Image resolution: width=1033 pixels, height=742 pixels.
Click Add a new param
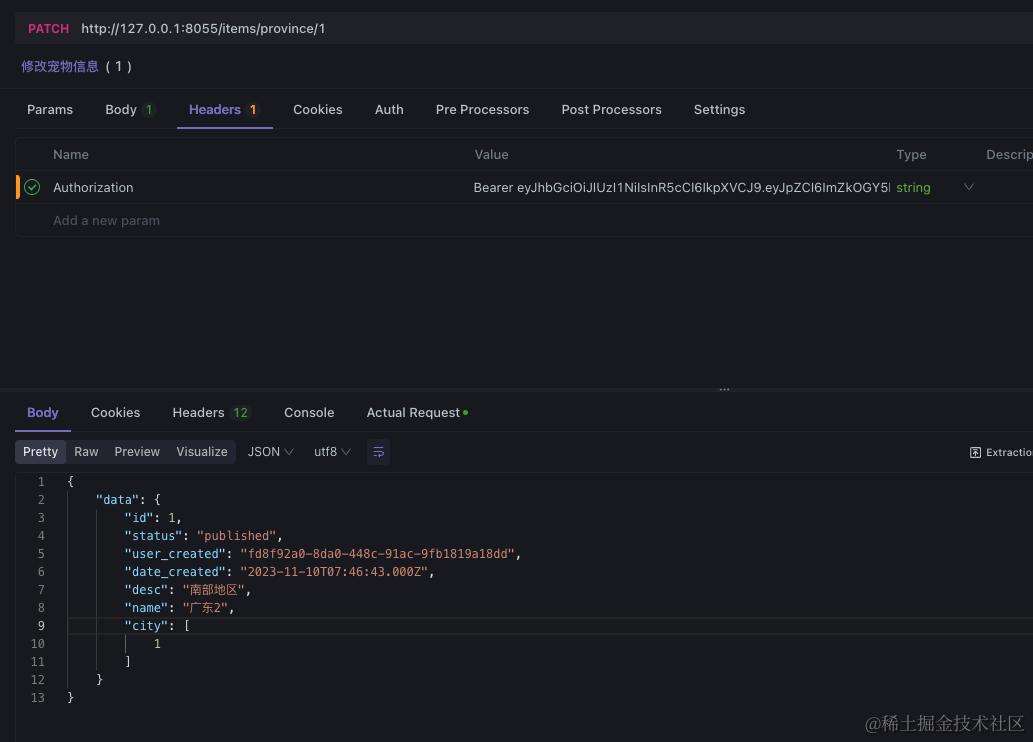click(106, 220)
